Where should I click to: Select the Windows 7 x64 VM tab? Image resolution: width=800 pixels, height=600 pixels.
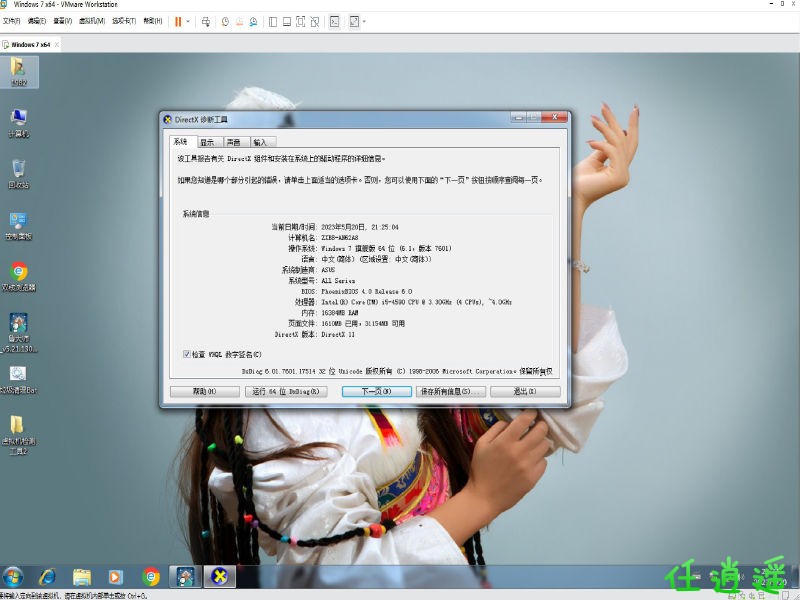coord(30,44)
